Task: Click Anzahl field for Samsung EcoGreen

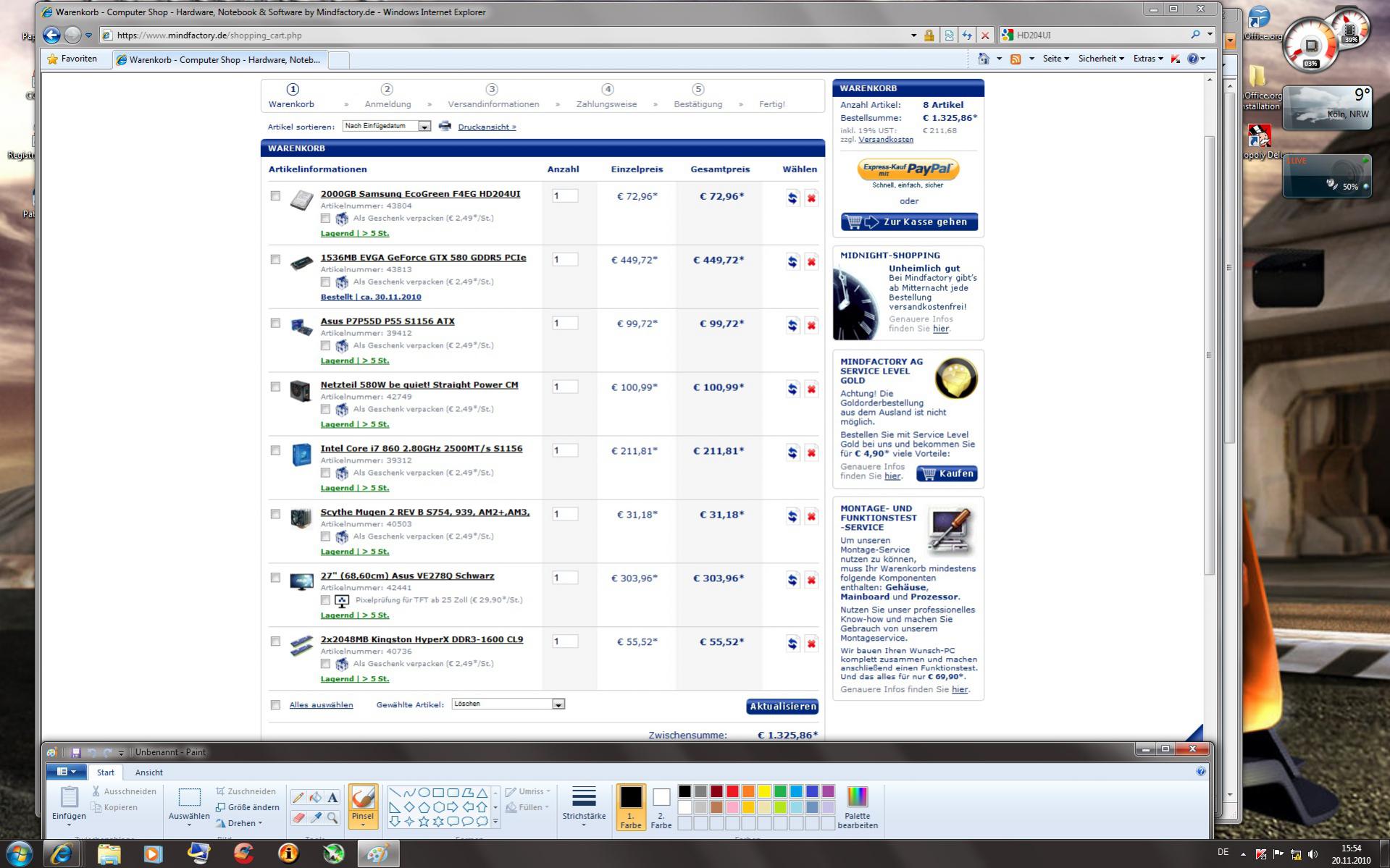Action: [x=565, y=195]
